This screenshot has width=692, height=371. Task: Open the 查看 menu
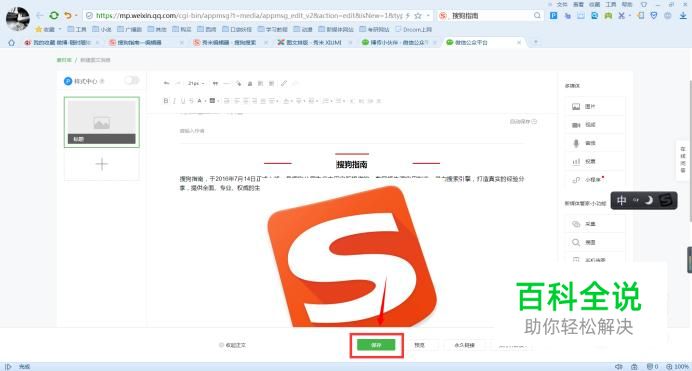(578, 4)
